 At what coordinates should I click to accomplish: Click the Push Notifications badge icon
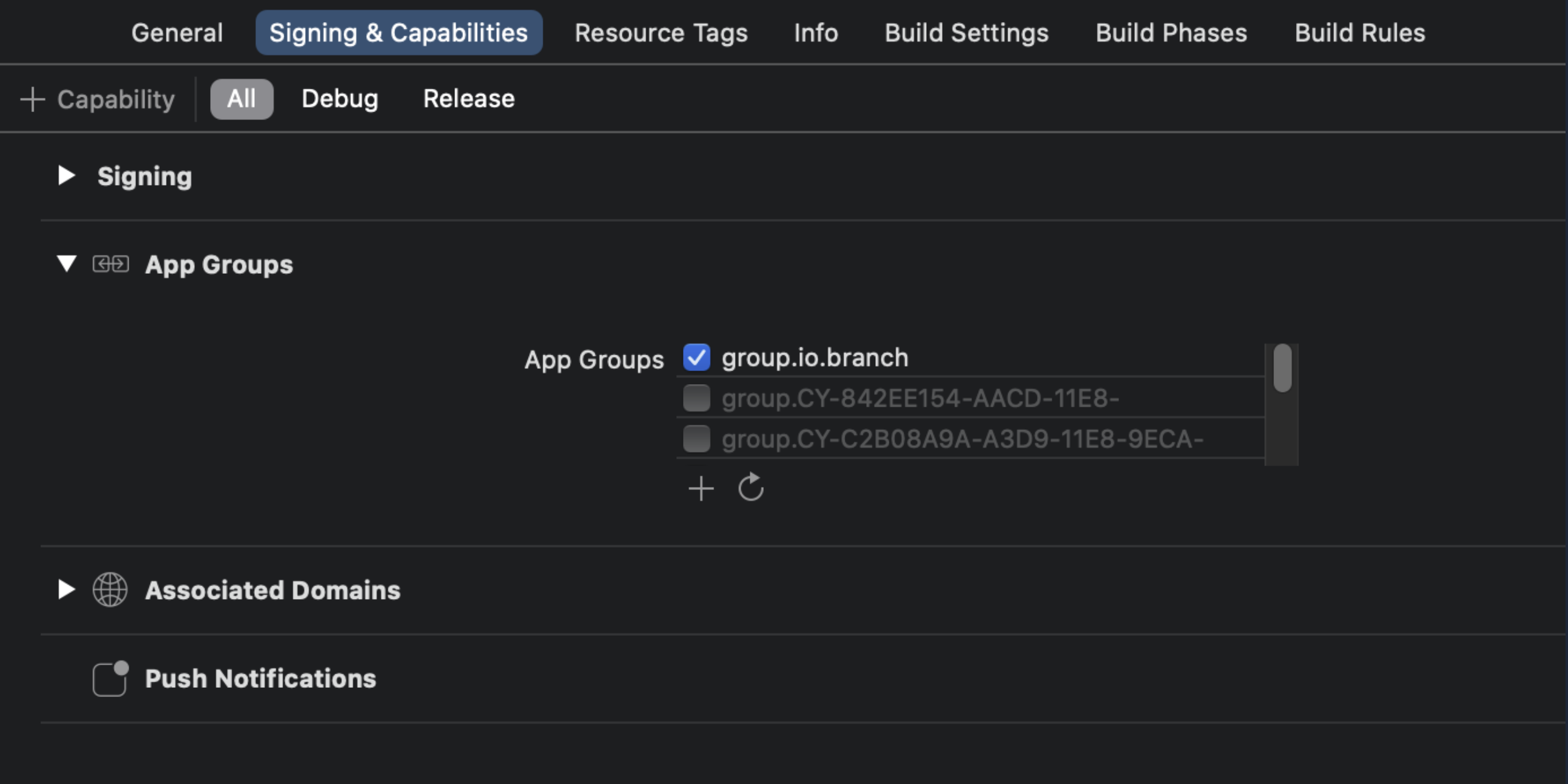click(111, 678)
